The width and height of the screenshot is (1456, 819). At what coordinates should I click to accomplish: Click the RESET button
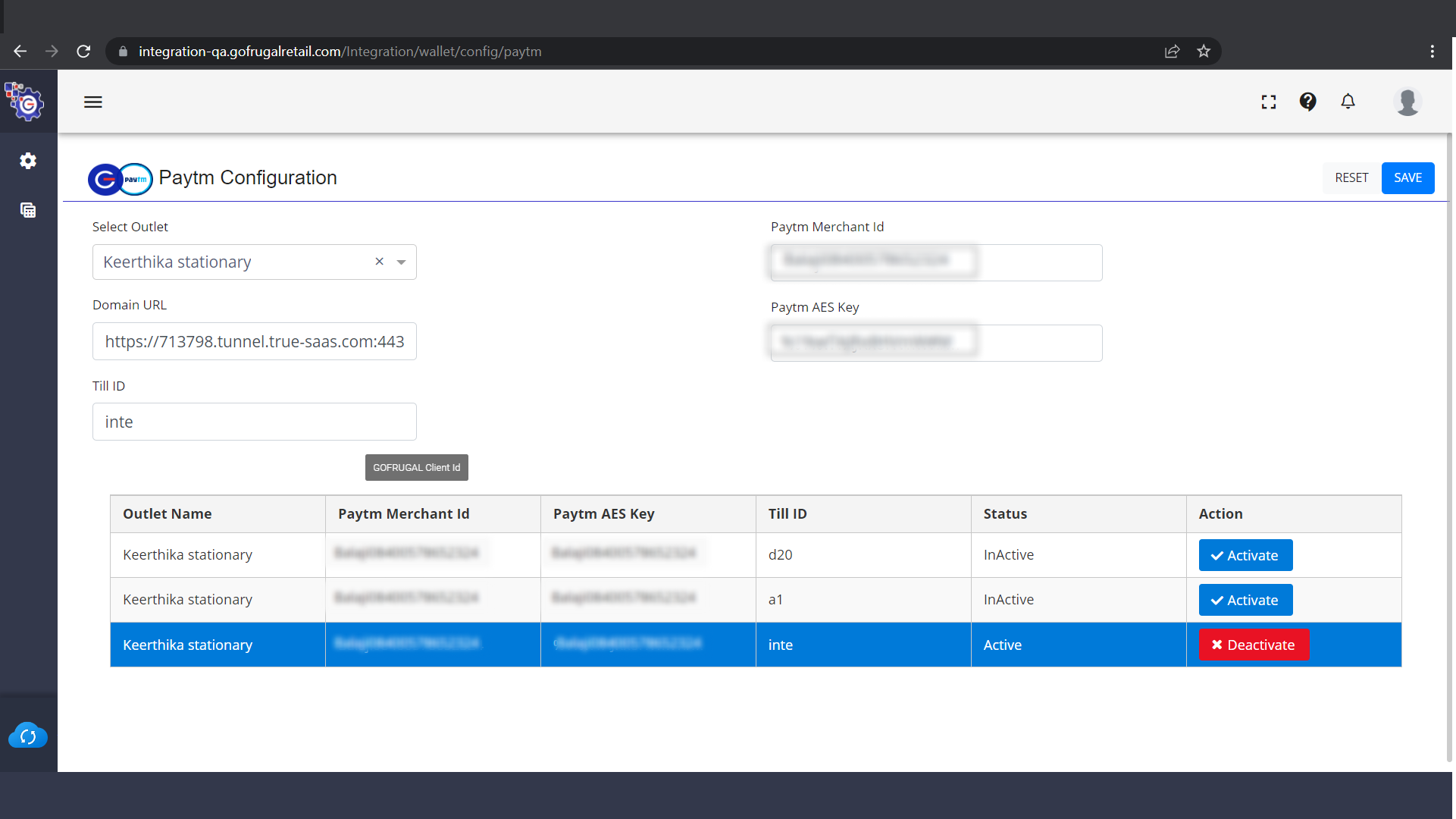pyautogui.click(x=1351, y=177)
